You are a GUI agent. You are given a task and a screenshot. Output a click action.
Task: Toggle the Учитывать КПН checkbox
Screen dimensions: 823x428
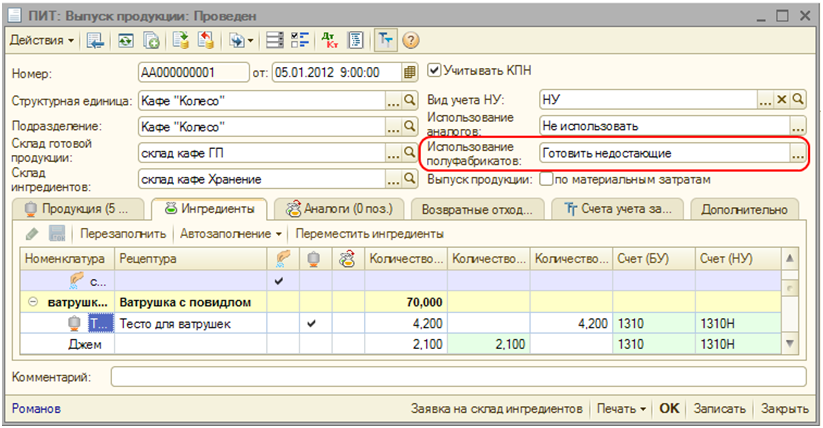(434, 71)
